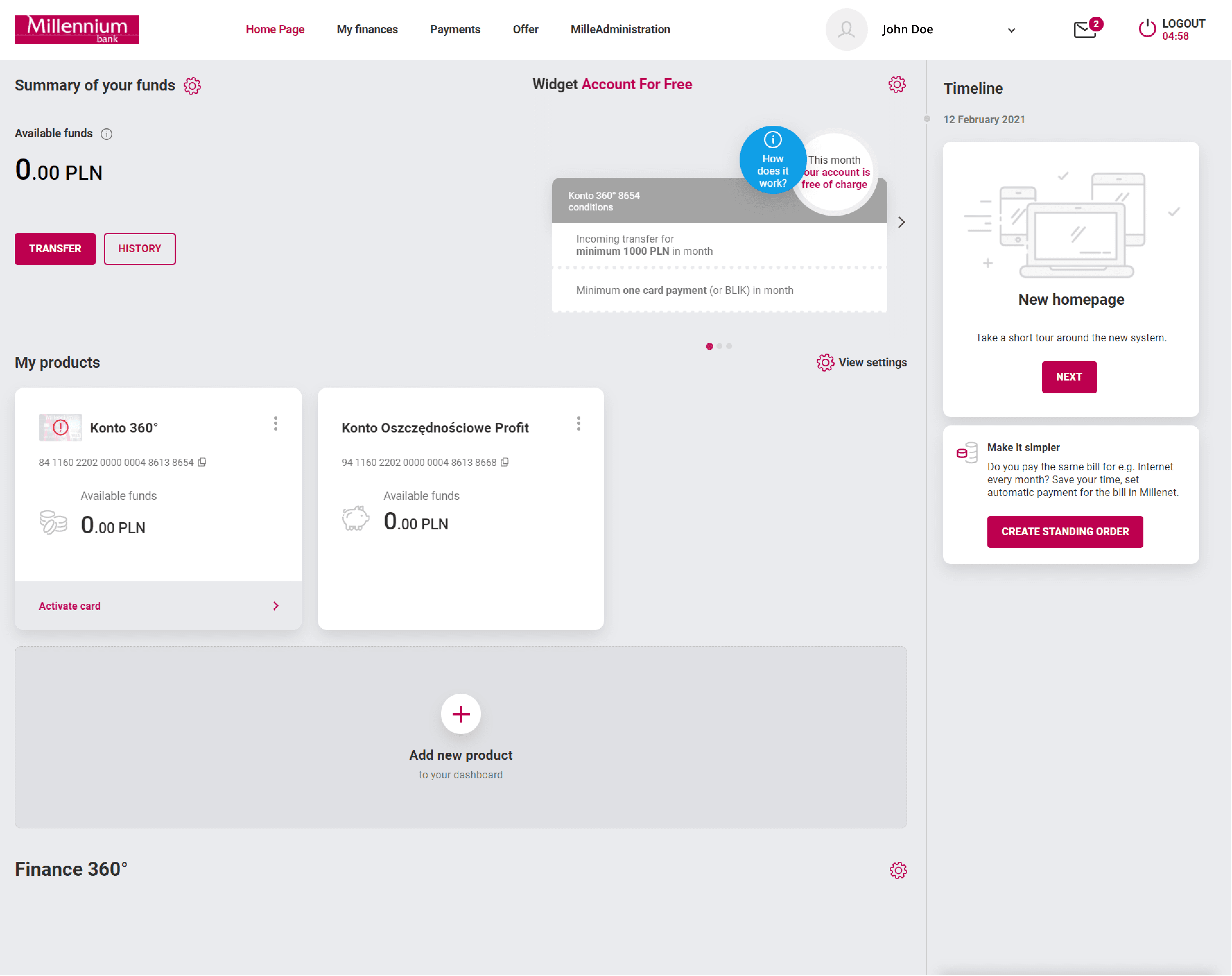Viewport: 1232px width, 976px height.
Task: Open Summary of your funds settings gear
Action: 192,86
